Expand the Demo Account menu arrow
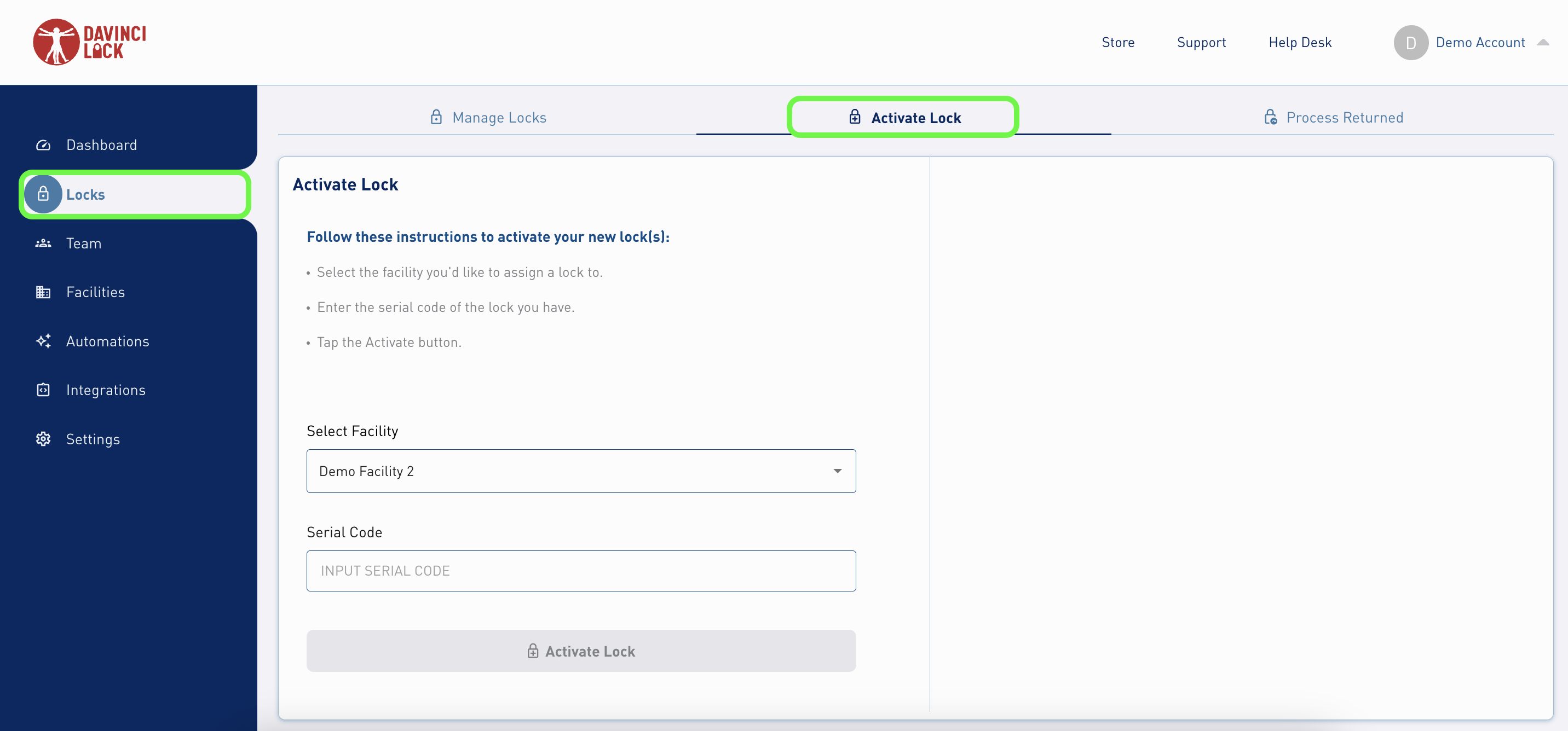The height and width of the screenshot is (731, 1568). coord(1542,43)
